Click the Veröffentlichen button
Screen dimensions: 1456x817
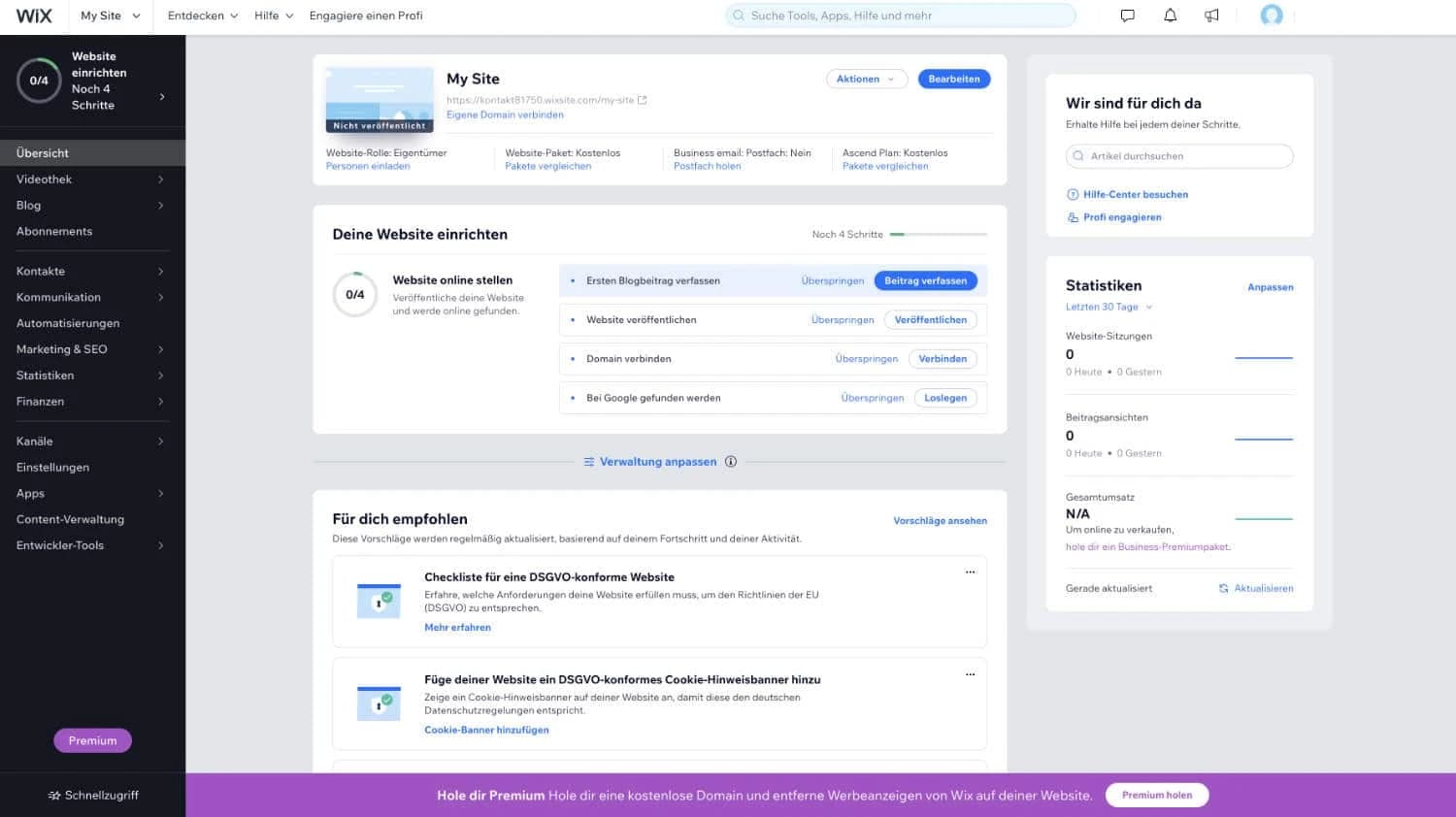click(x=931, y=319)
